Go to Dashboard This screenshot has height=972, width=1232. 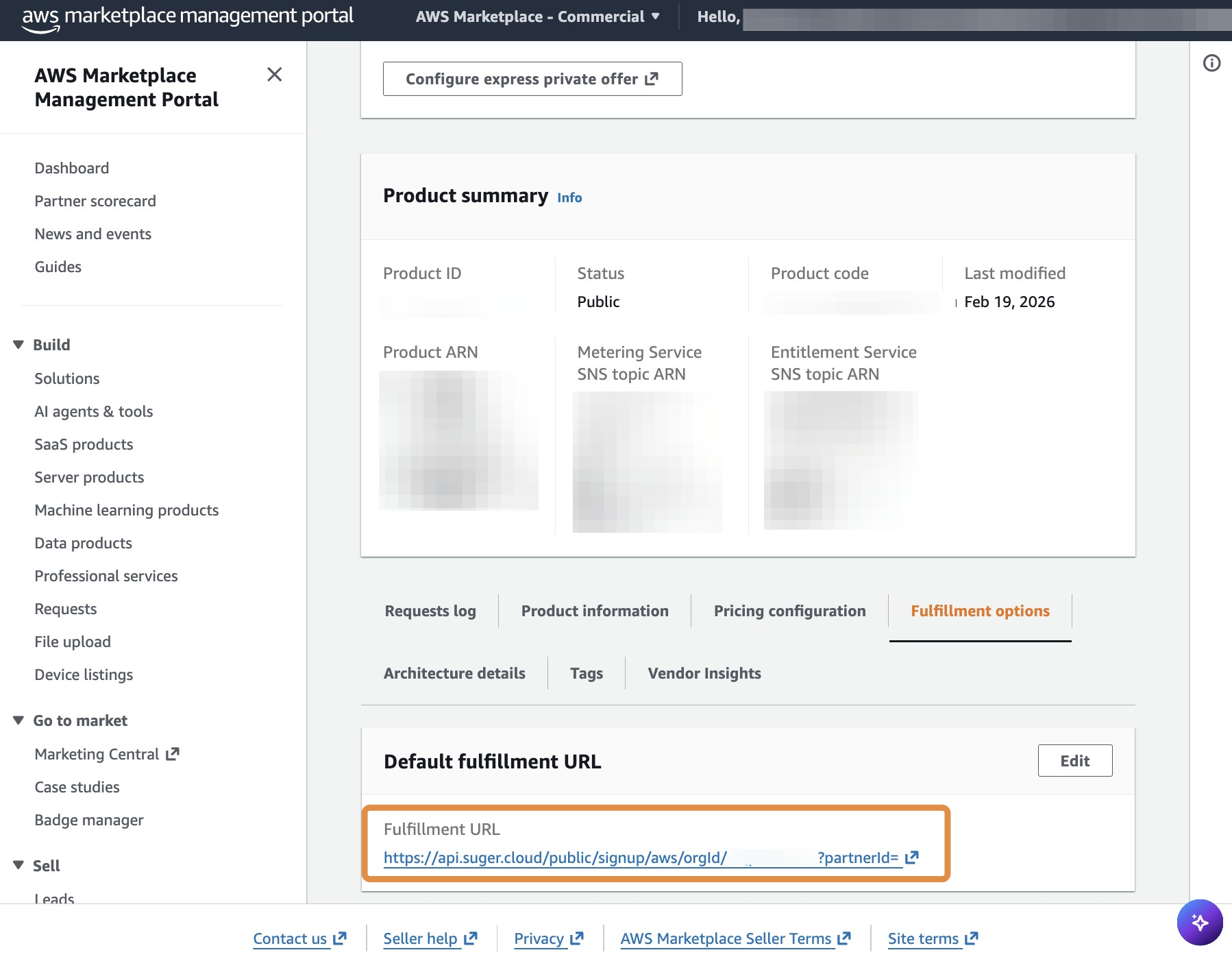coord(72,168)
